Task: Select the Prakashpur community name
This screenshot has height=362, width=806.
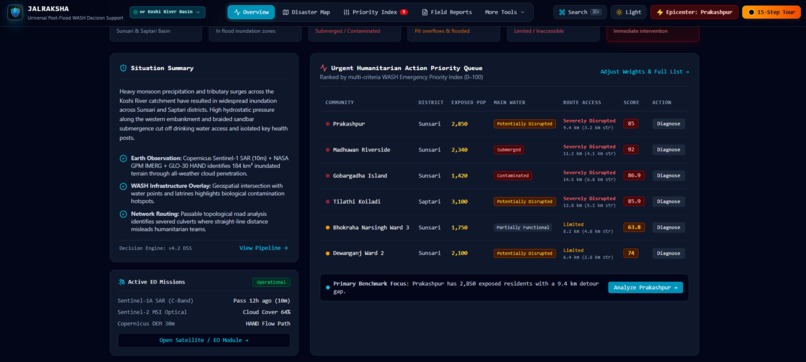Action: [x=349, y=124]
